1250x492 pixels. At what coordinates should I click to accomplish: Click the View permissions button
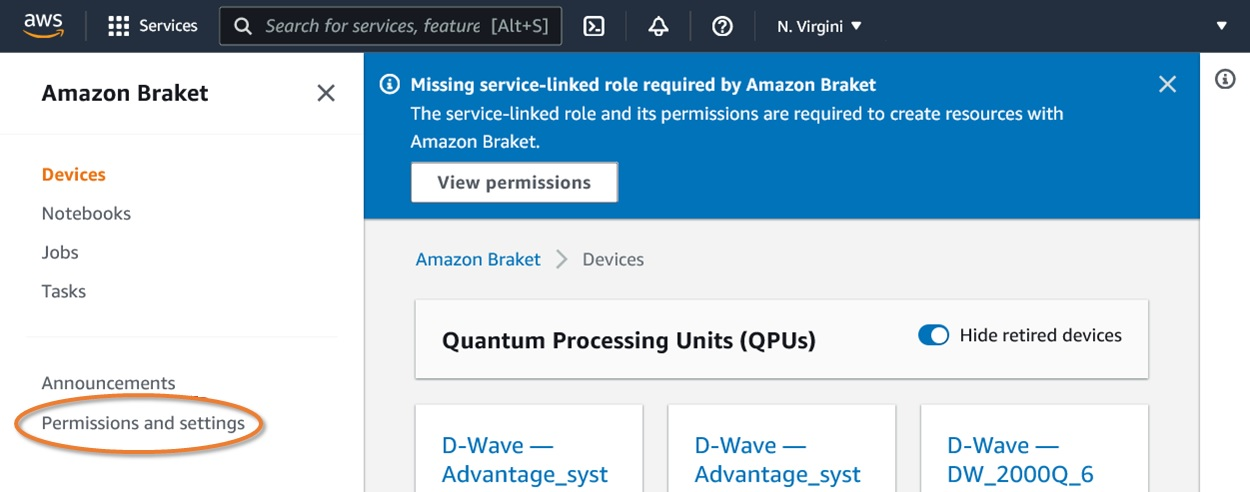(514, 183)
